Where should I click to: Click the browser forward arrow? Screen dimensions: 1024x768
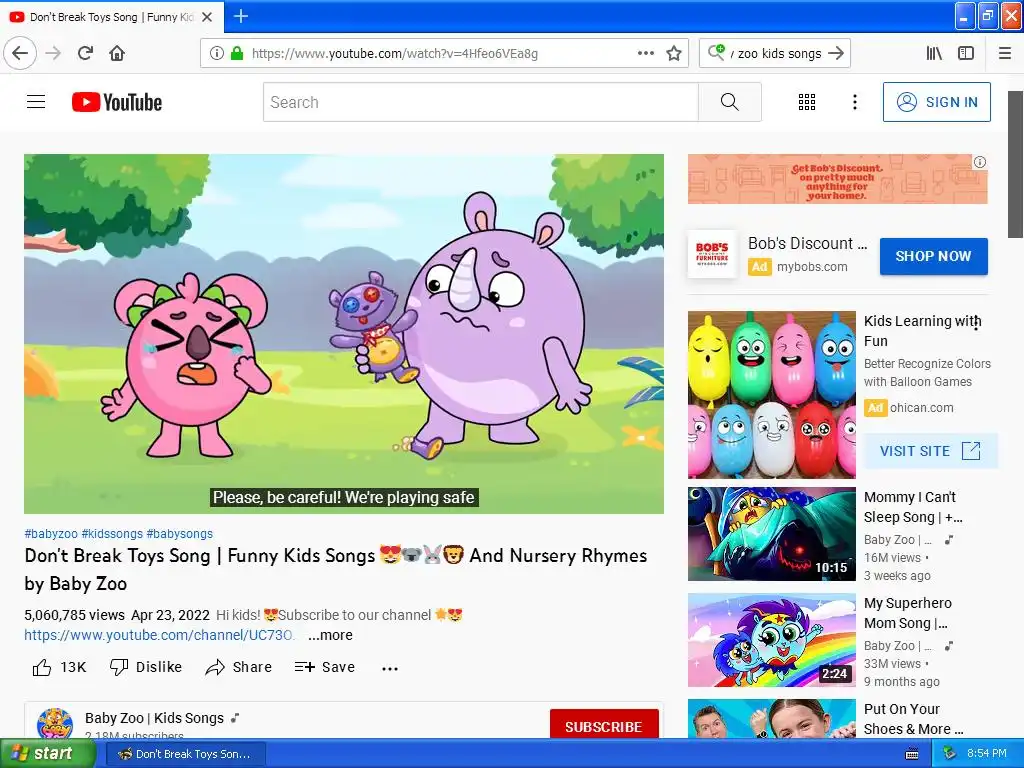pos(54,53)
